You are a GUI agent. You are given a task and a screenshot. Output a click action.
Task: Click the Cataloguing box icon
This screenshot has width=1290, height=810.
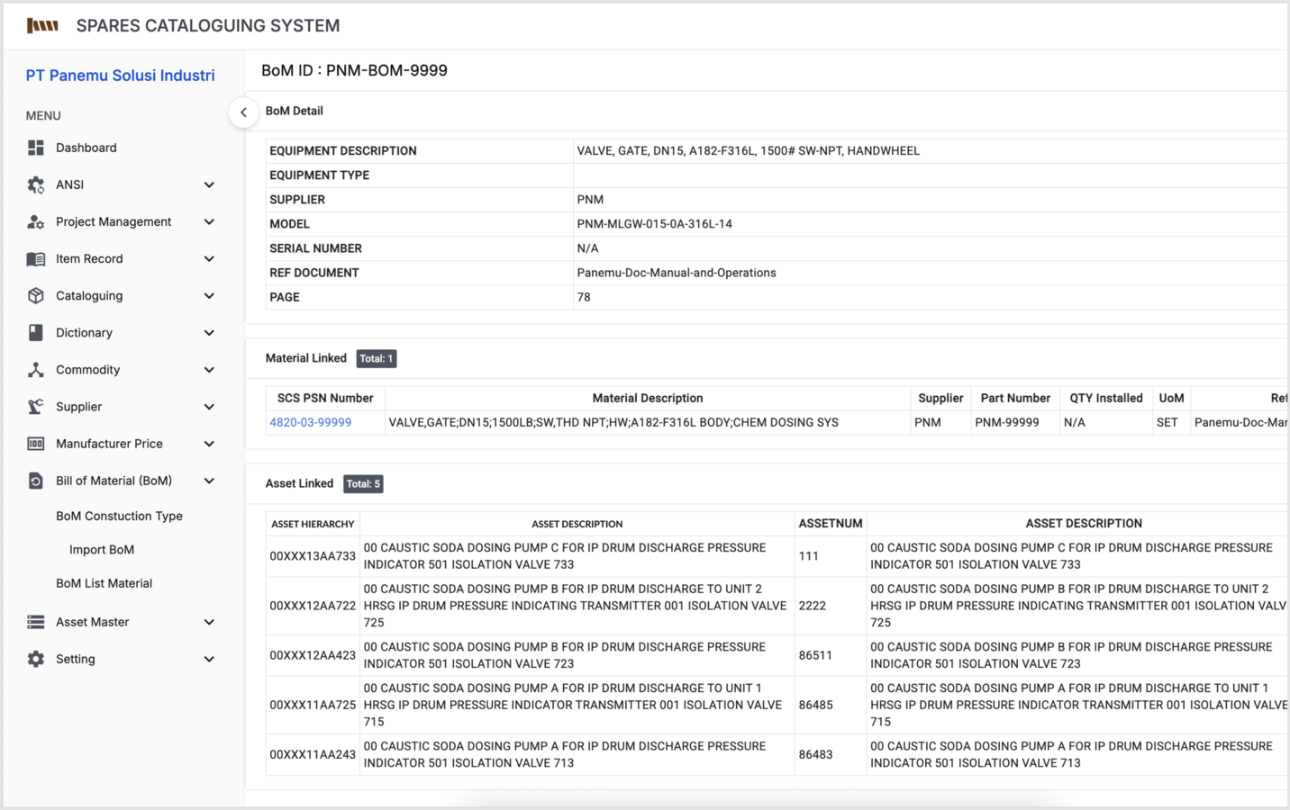[36, 296]
